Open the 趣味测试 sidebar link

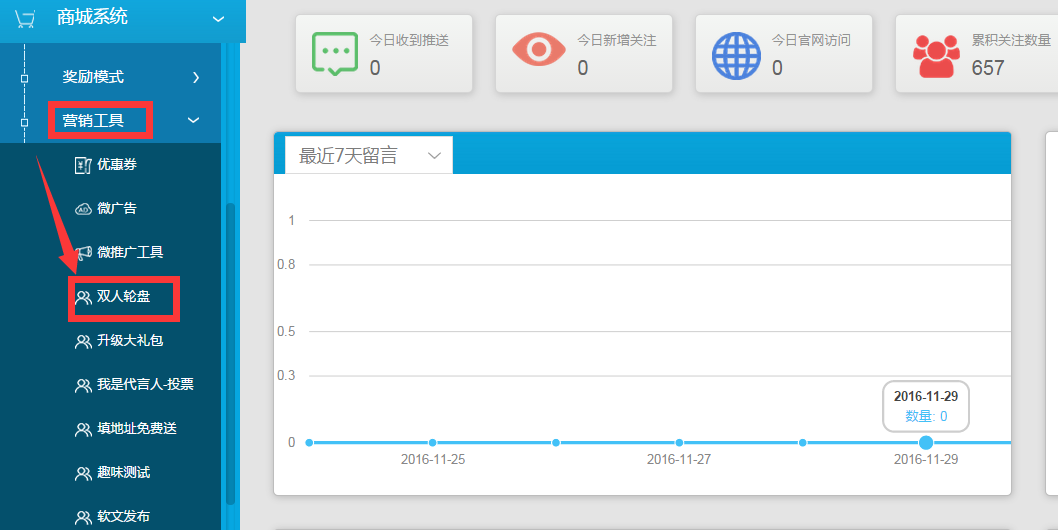pyautogui.click(x=123, y=473)
